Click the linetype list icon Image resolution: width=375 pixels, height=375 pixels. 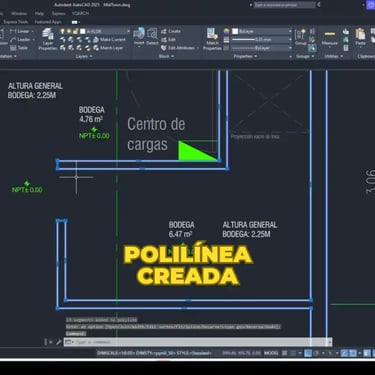pos(226,48)
